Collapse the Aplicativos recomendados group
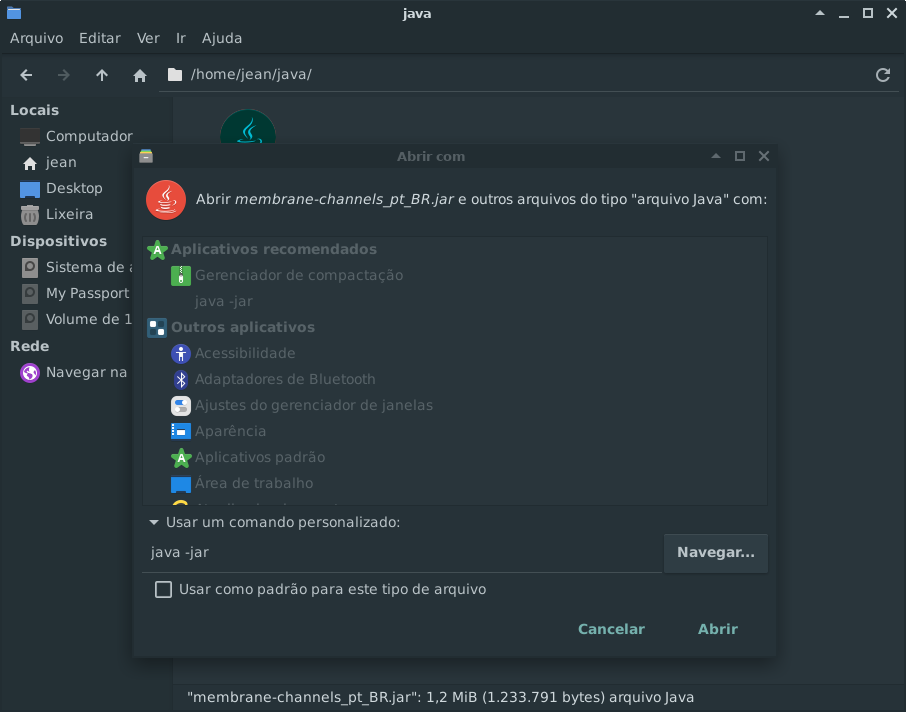 click(x=273, y=249)
